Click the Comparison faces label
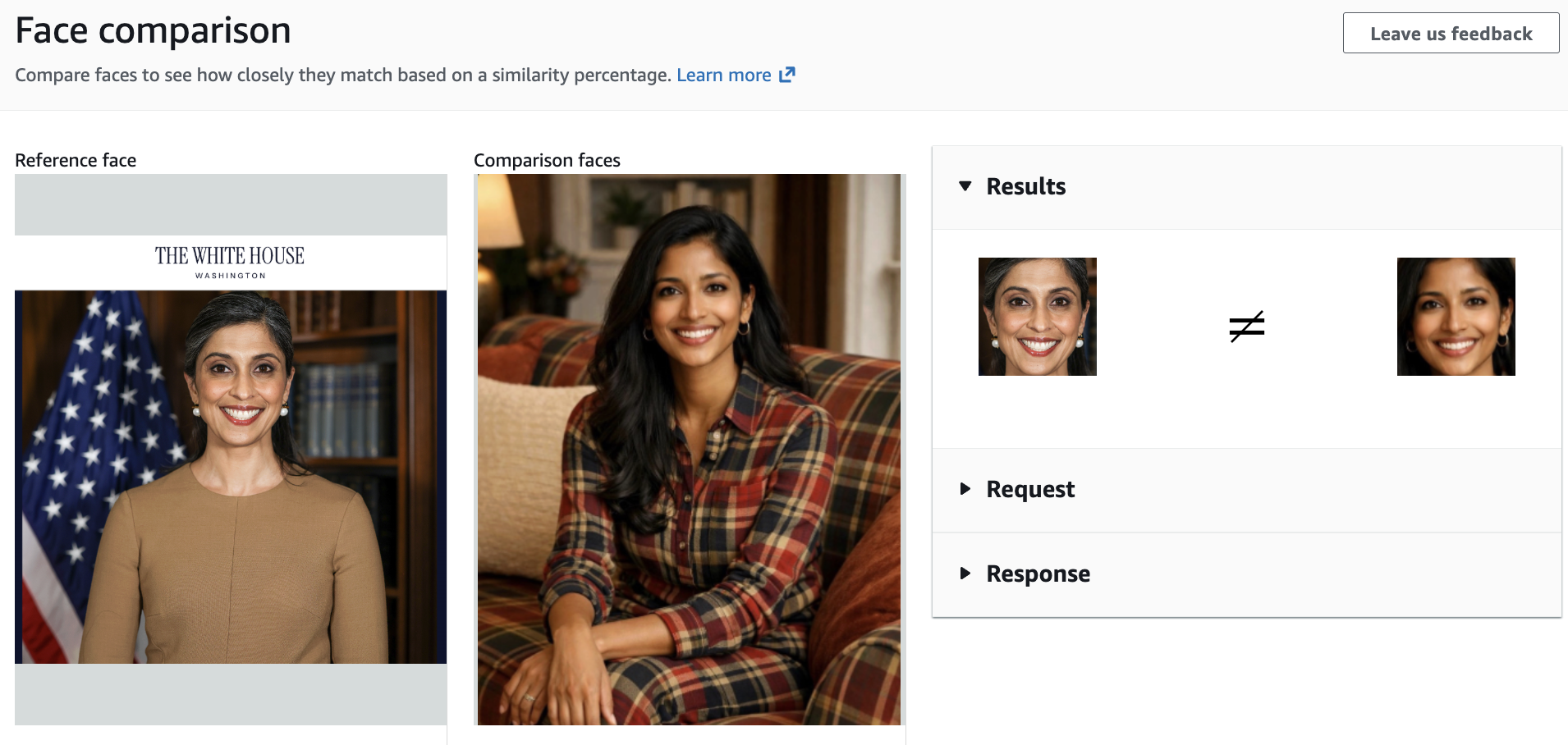Screen dimensions: 1568x745 point(547,161)
